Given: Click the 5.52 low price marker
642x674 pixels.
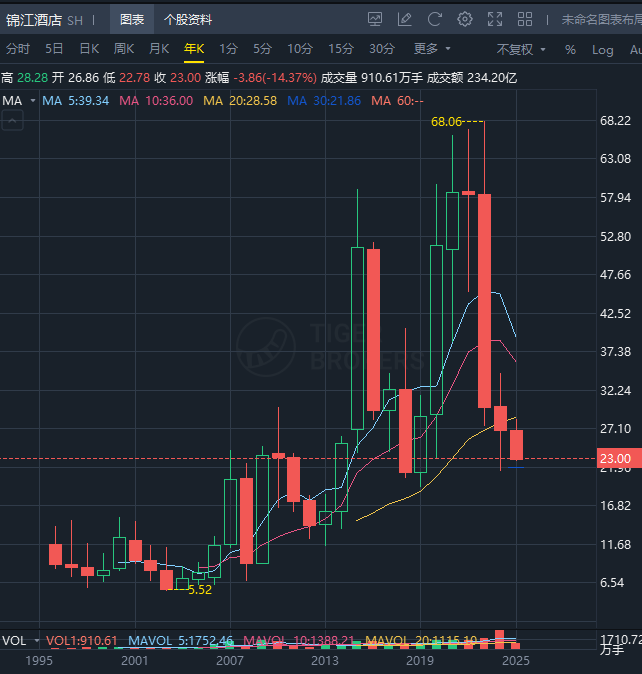Looking at the screenshot, I should (x=200, y=590).
